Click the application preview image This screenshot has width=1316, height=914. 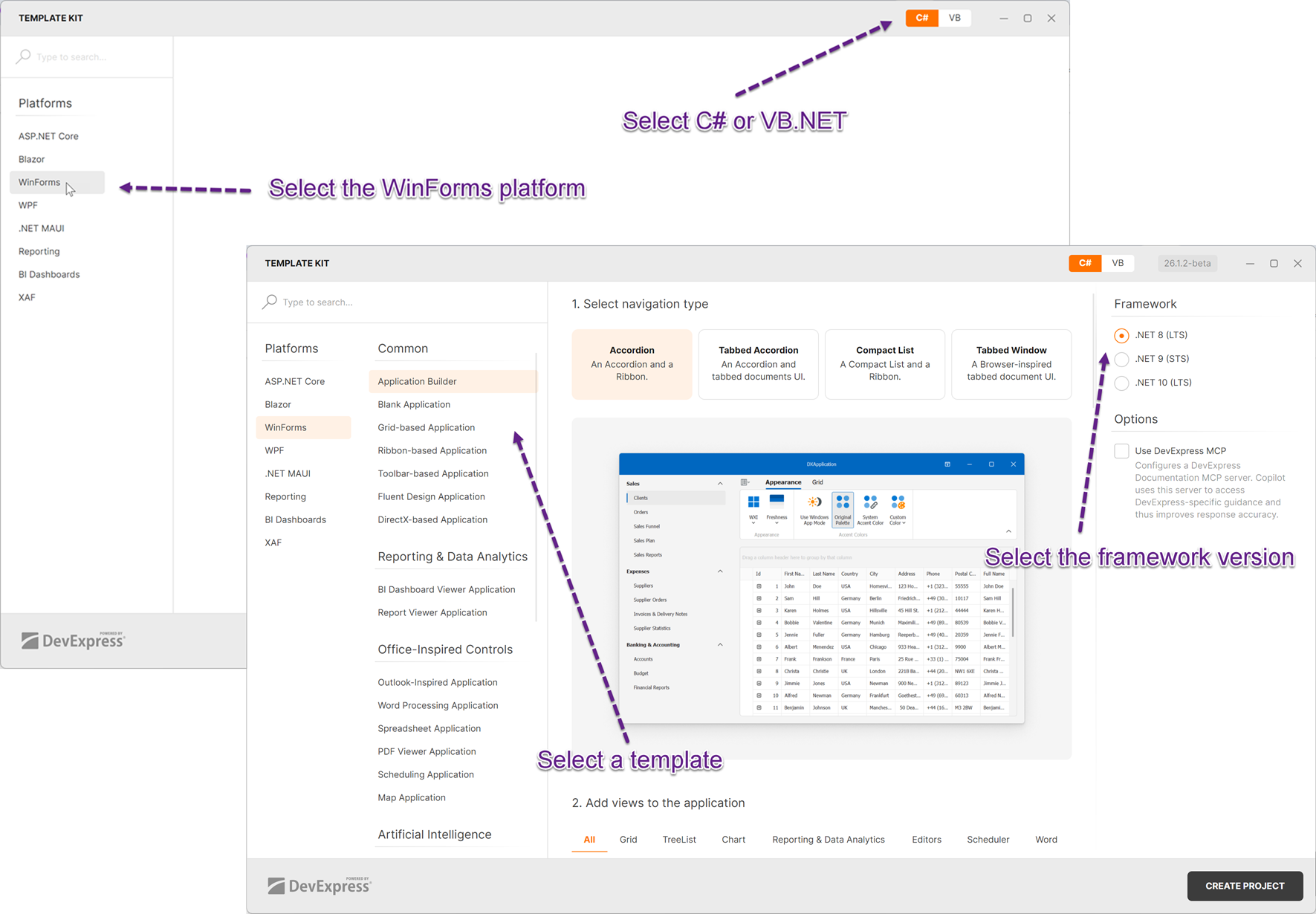click(x=821, y=588)
